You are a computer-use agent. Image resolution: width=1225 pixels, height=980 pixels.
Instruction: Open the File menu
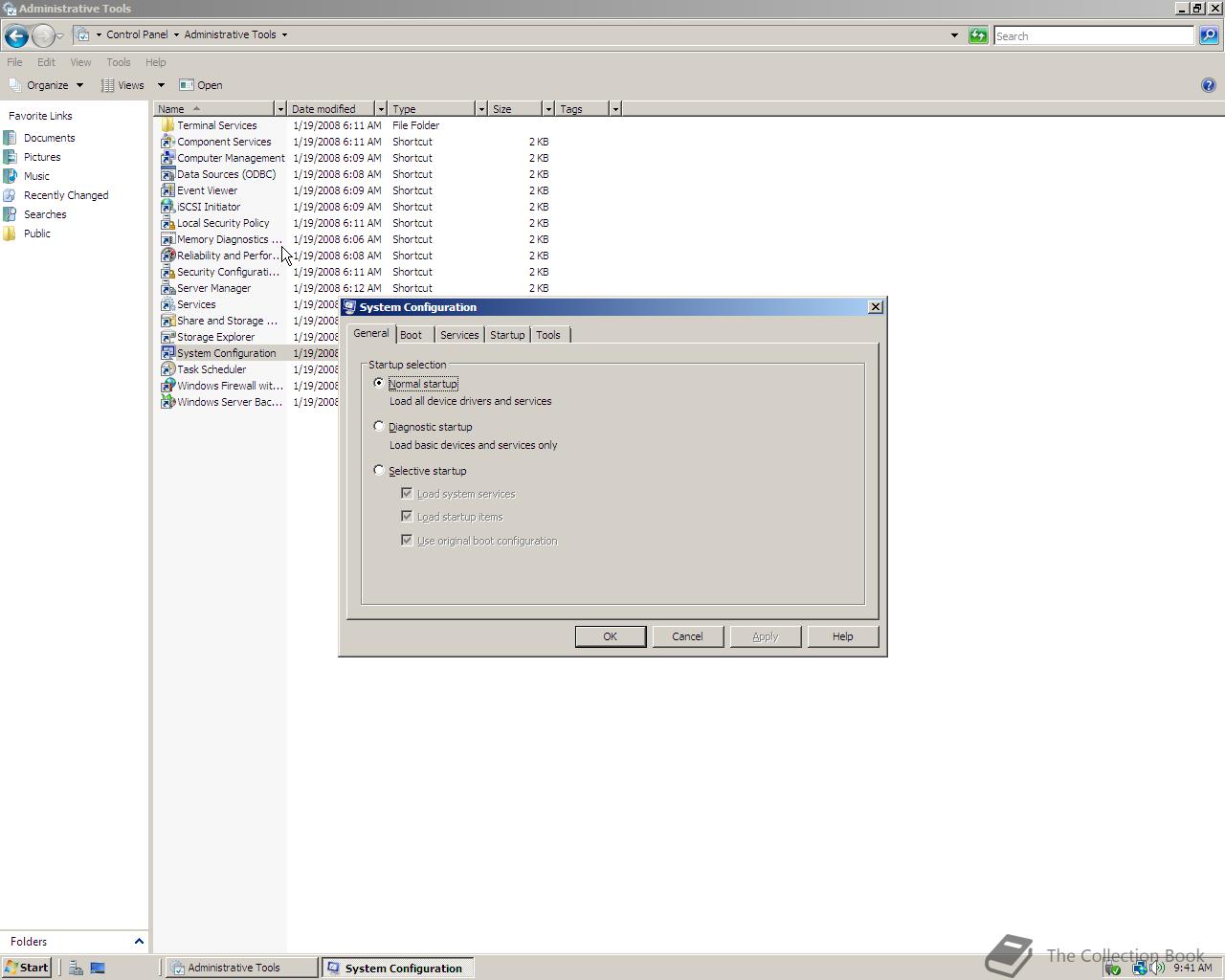pos(14,62)
